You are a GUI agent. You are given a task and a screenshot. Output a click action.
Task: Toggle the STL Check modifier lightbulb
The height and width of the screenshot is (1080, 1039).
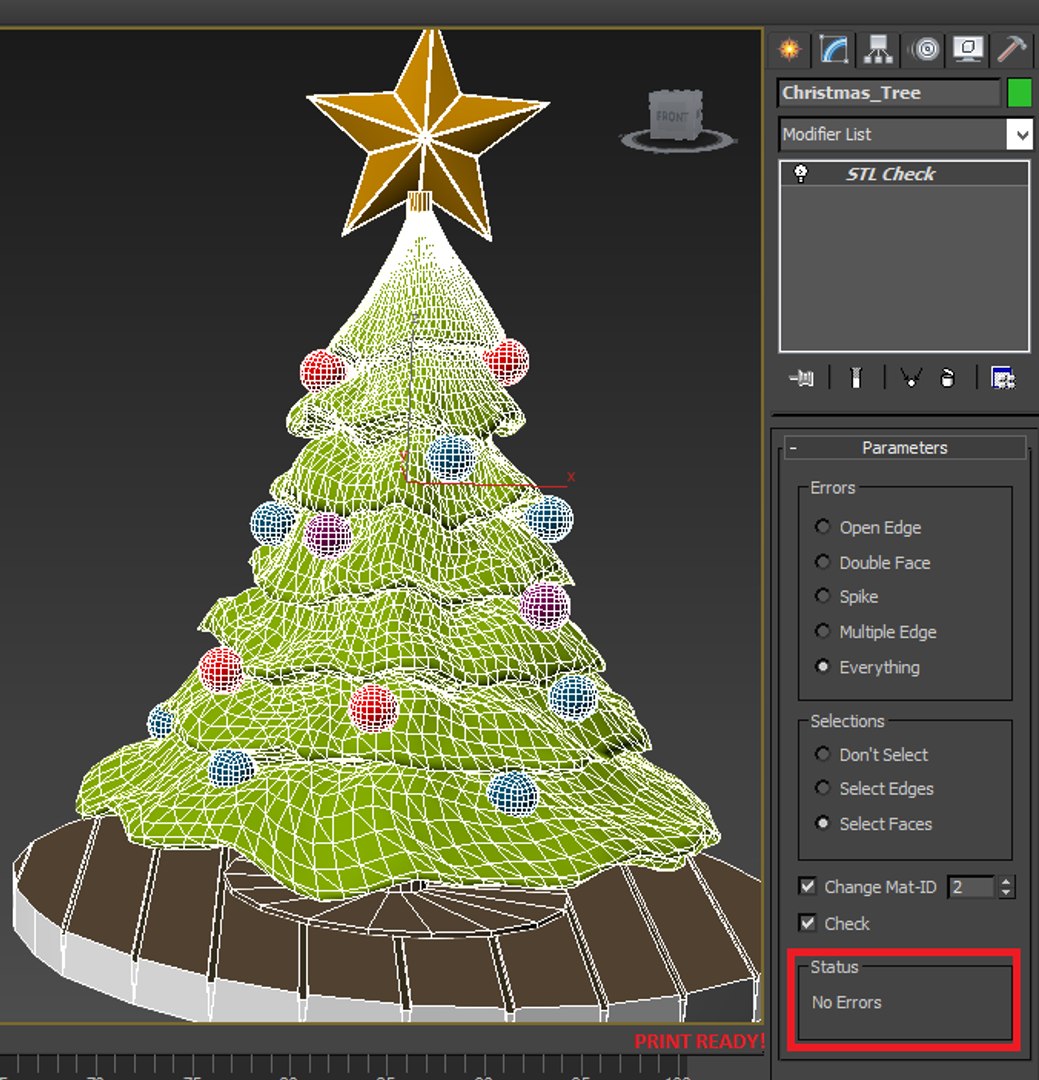coord(801,174)
